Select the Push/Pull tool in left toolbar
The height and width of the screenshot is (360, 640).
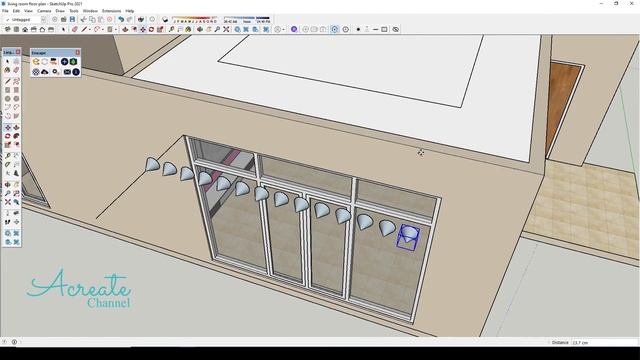pyautogui.click(x=16, y=127)
